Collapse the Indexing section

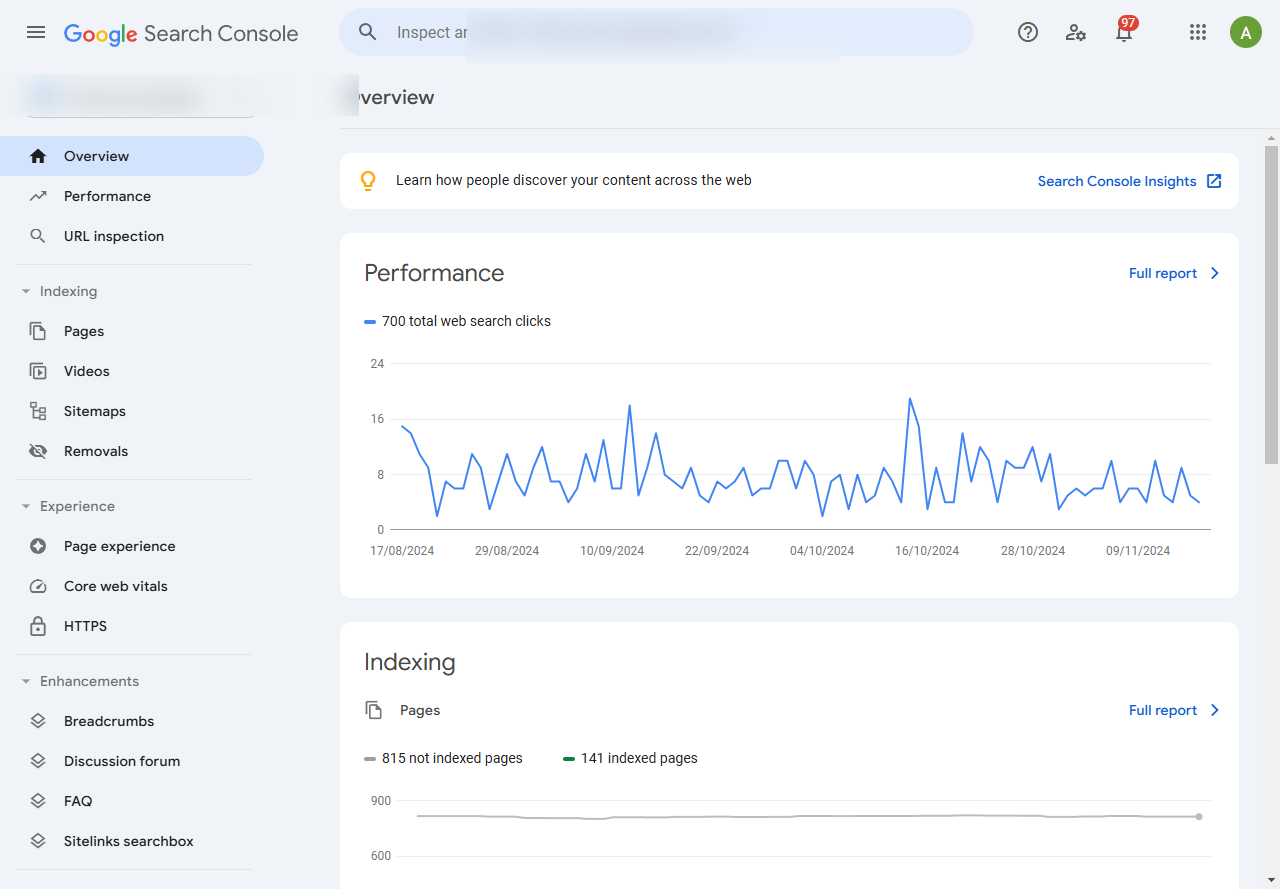click(26, 291)
